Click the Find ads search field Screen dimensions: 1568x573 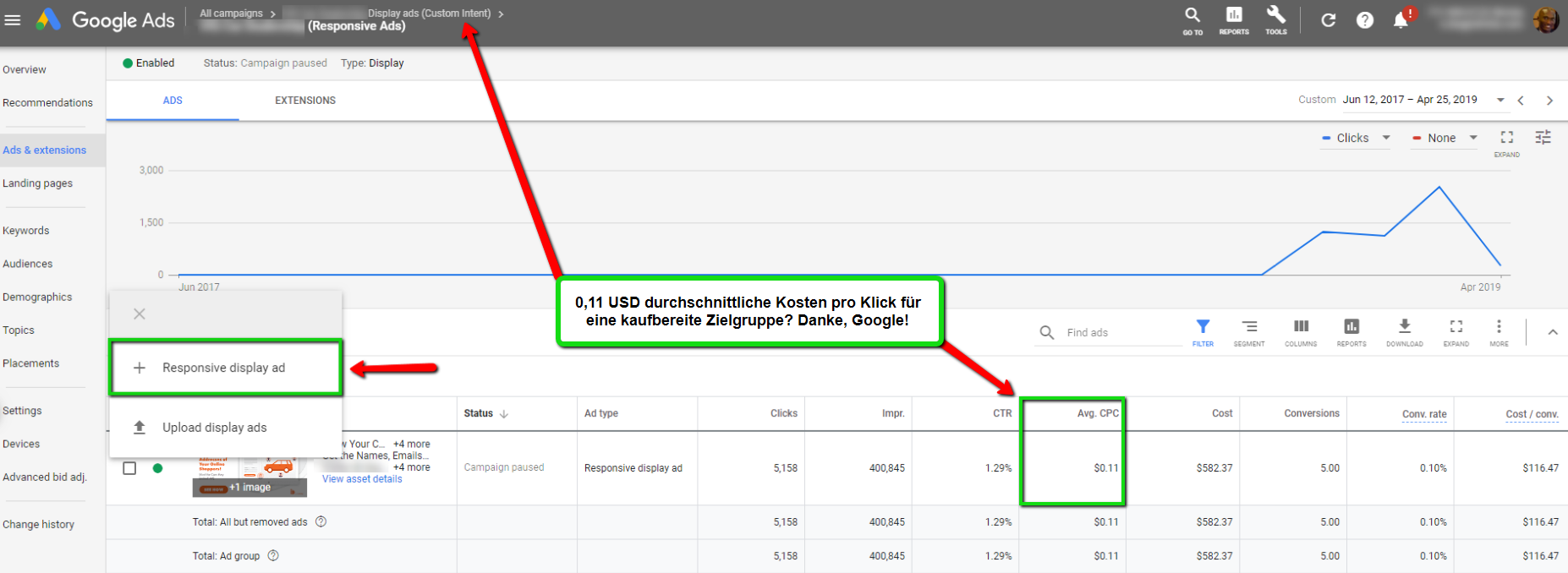click(1121, 333)
